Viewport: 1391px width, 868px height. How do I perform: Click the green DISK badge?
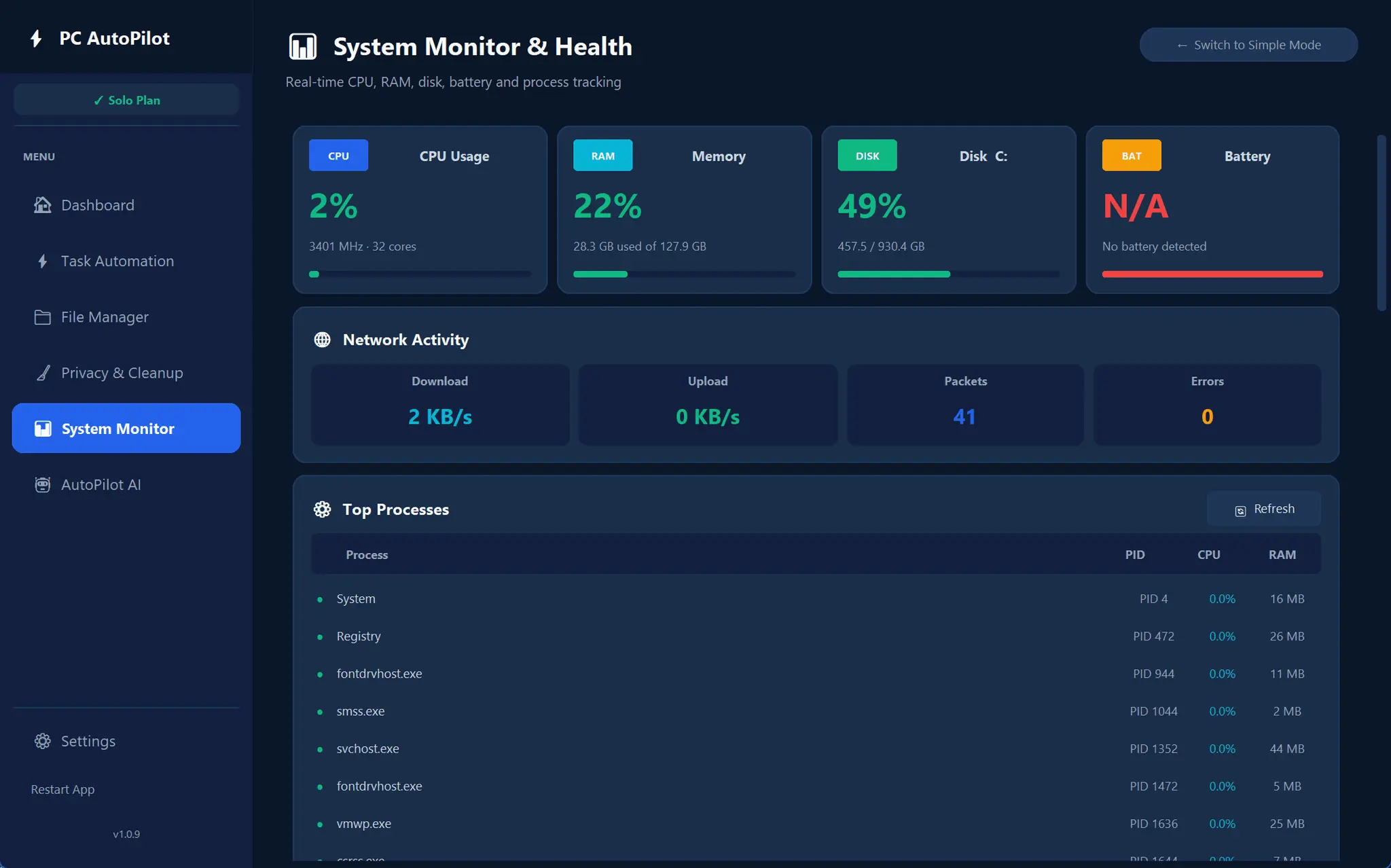tap(867, 156)
